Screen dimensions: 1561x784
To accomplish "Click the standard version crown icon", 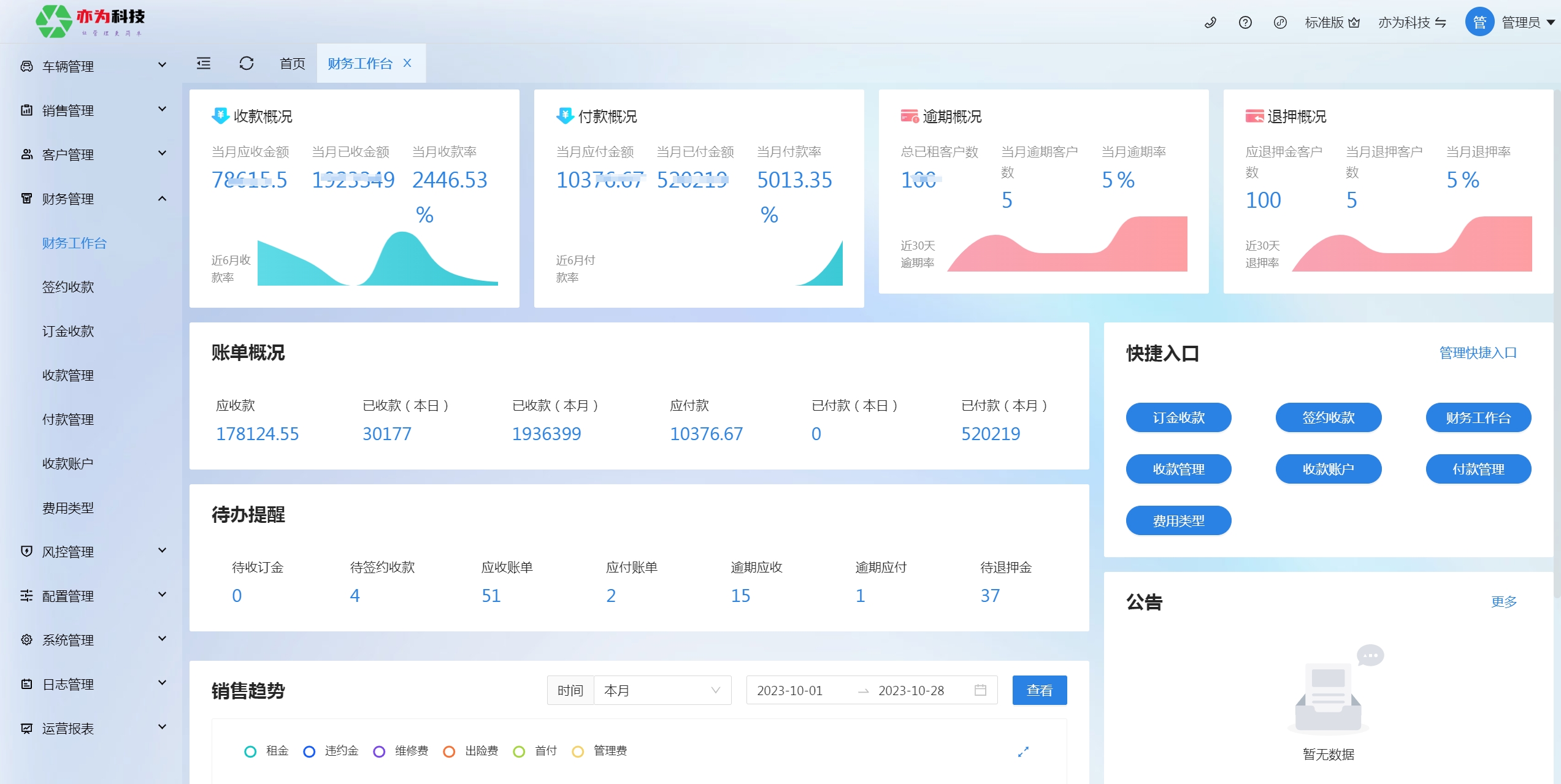I will coord(1354,23).
